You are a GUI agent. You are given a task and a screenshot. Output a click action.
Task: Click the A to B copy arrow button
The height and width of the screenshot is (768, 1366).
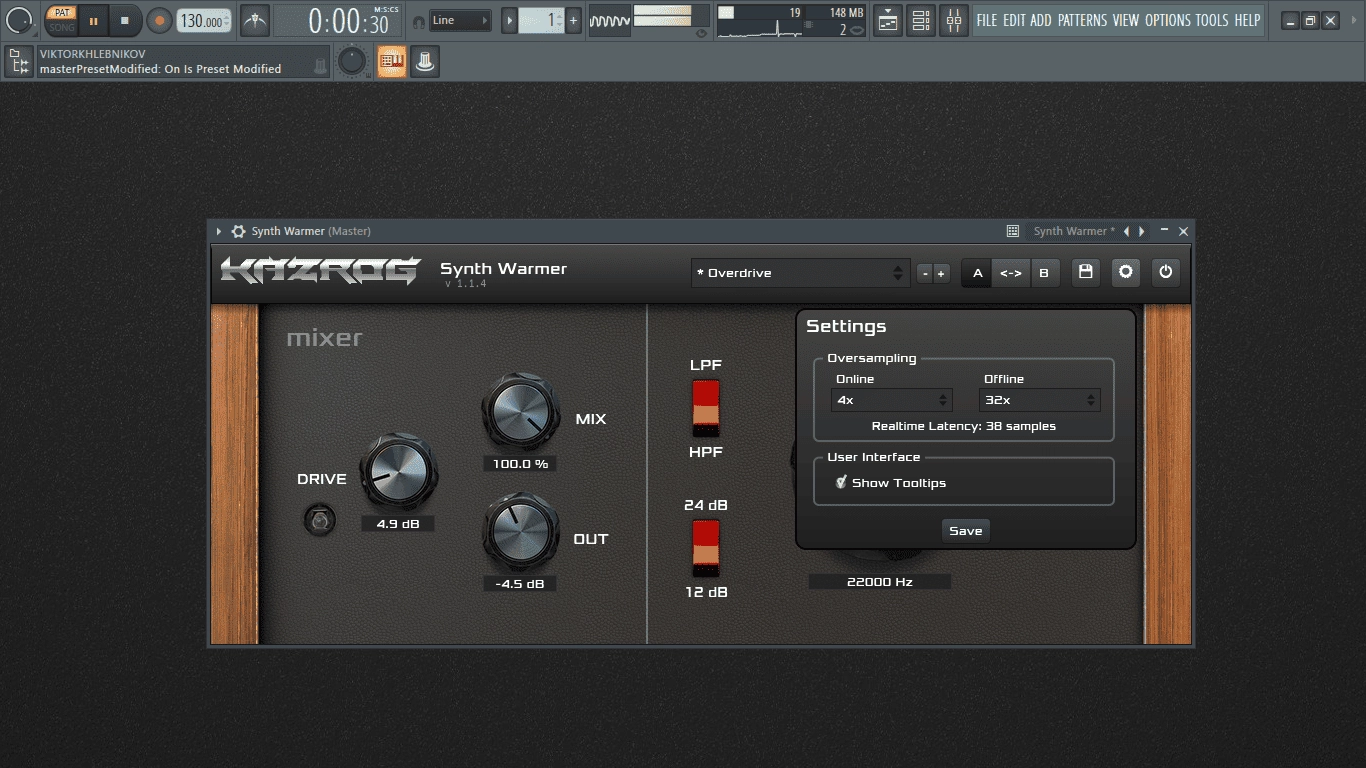click(1011, 273)
